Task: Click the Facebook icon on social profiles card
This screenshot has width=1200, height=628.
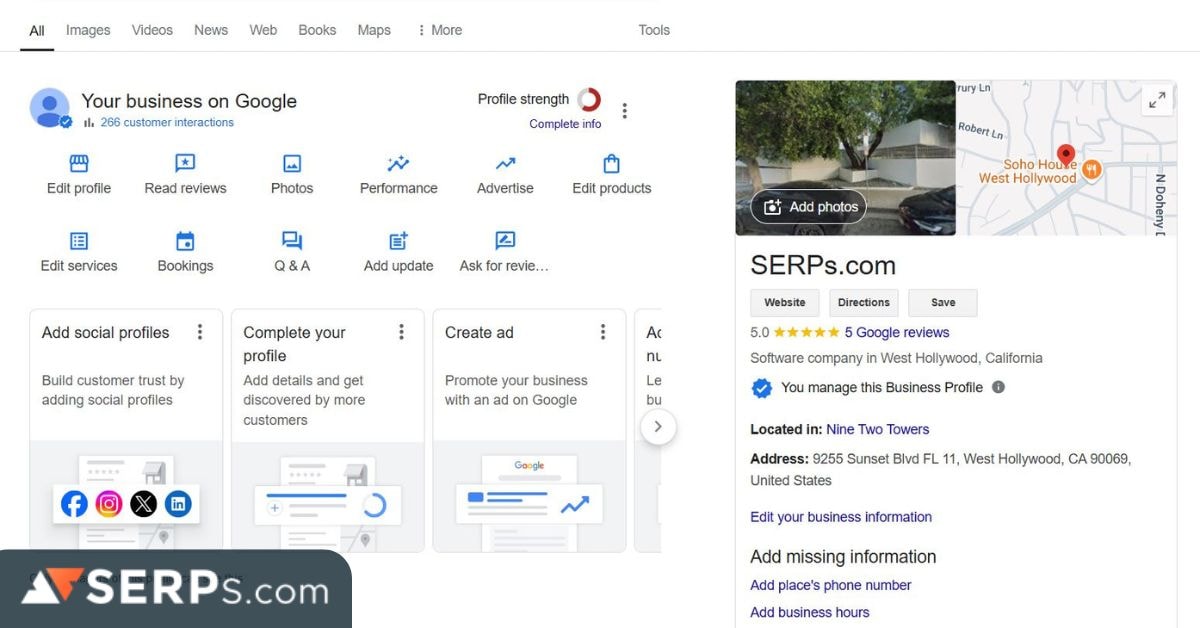Action: point(74,504)
